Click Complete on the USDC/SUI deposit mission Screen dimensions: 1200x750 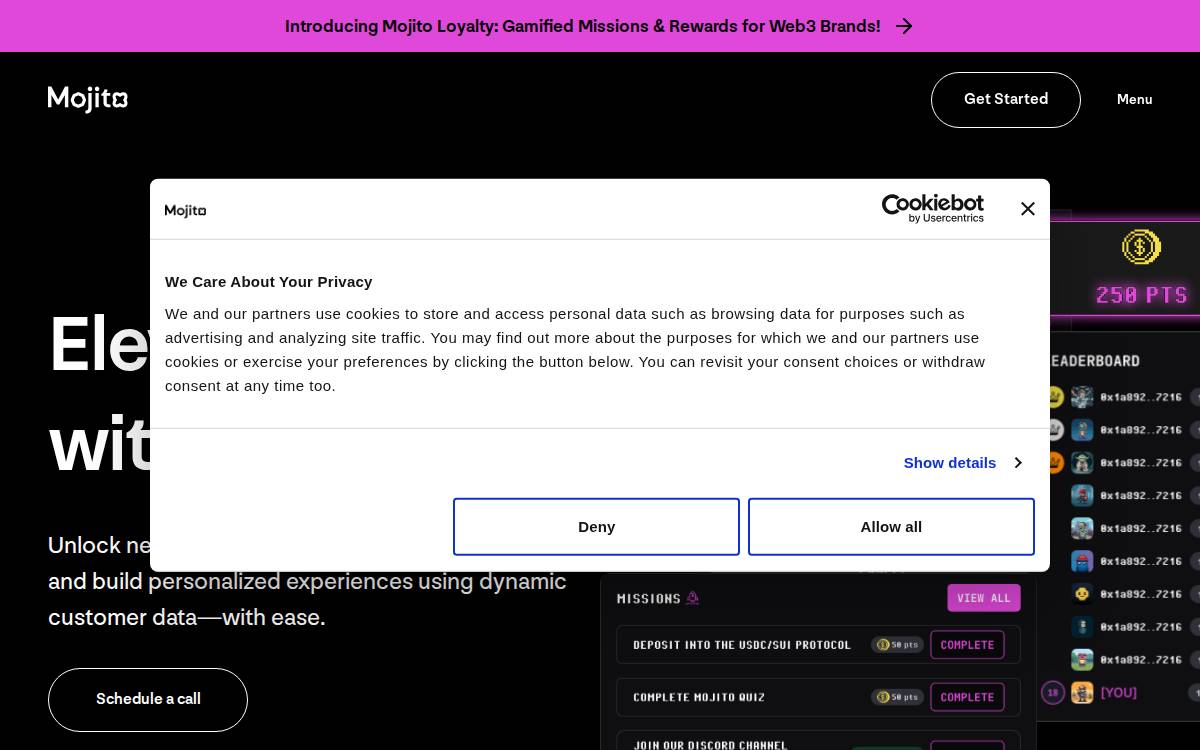(967, 645)
